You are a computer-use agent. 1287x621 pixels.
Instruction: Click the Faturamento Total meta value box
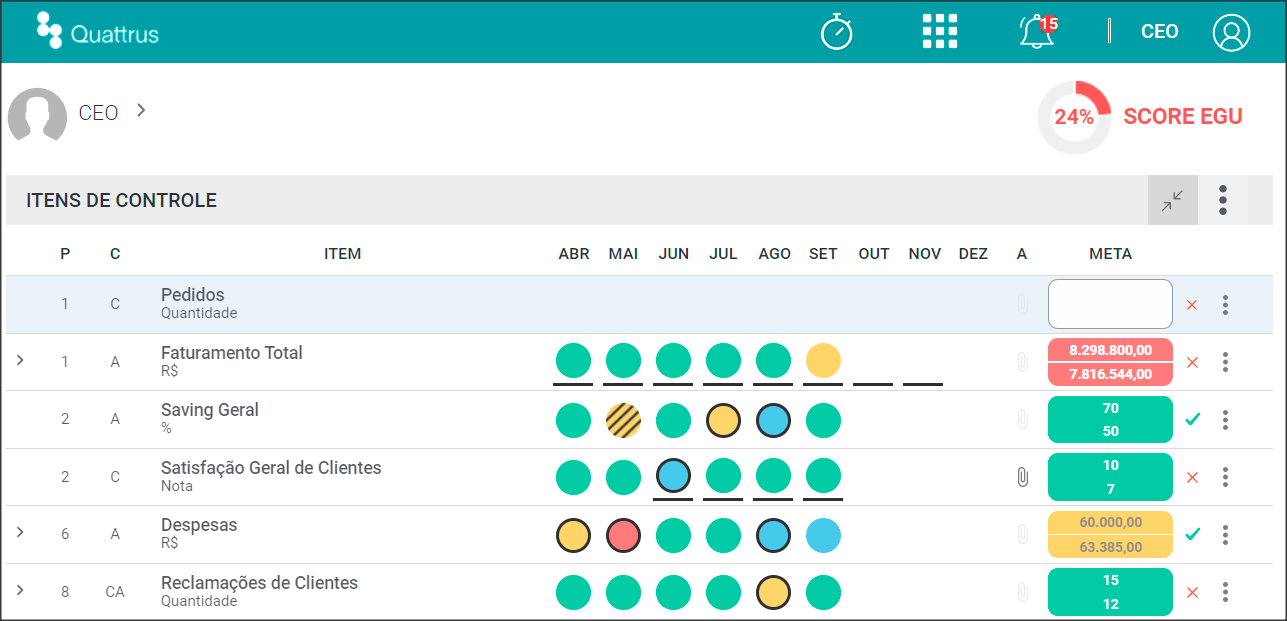point(1110,362)
